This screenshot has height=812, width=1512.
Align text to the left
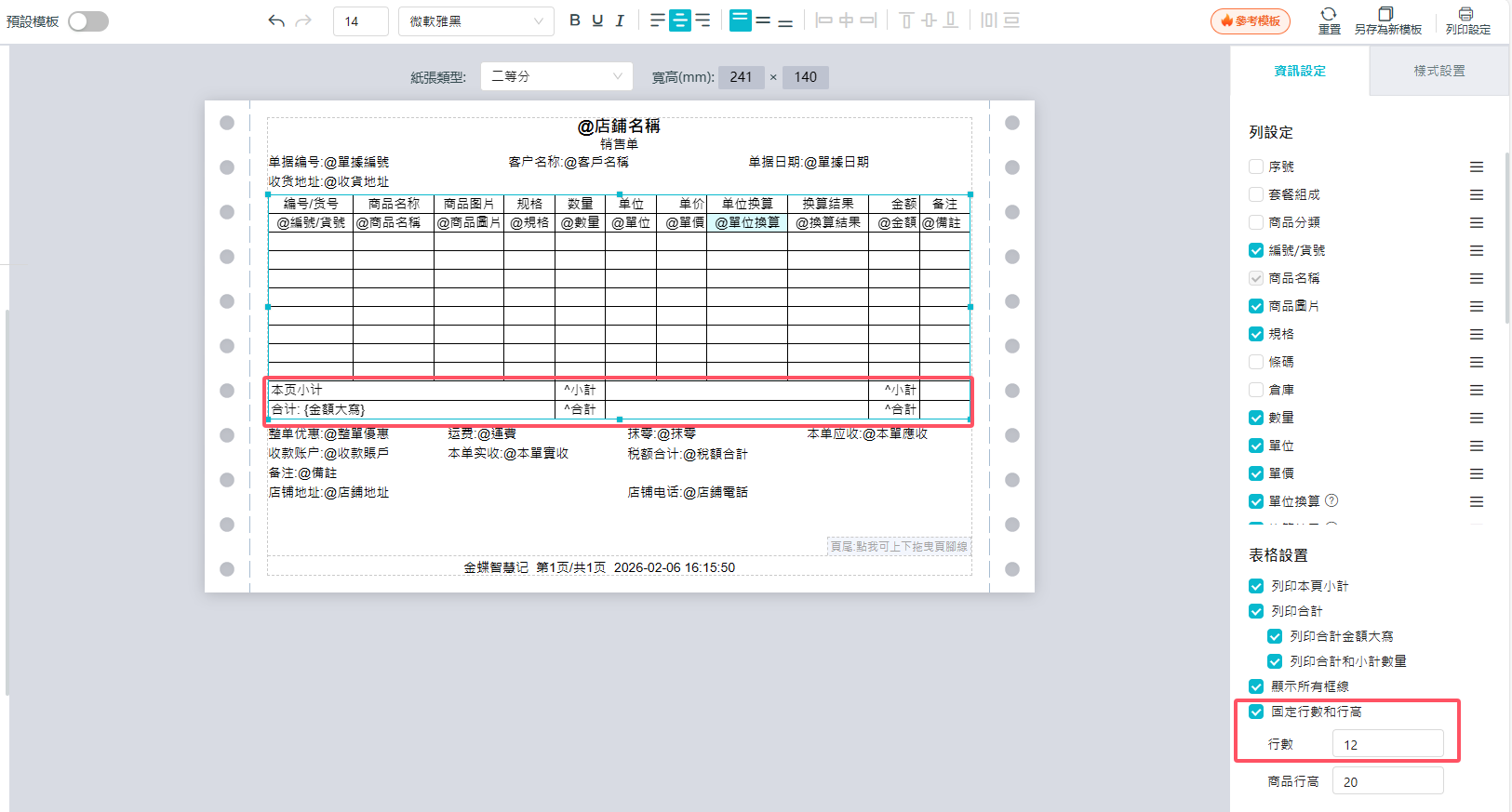click(x=658, y=20)
